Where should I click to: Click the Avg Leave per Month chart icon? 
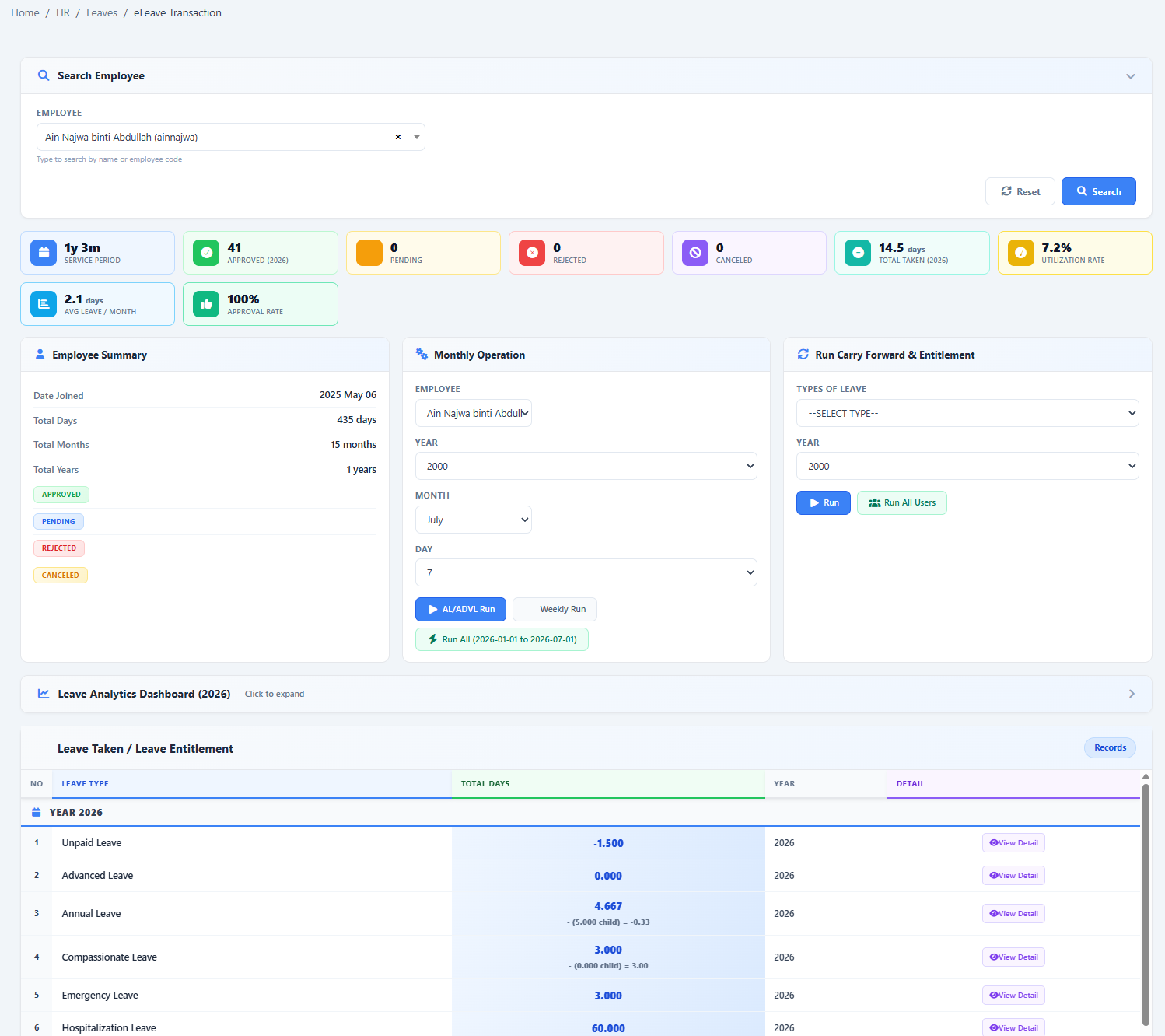coord(44,304)
